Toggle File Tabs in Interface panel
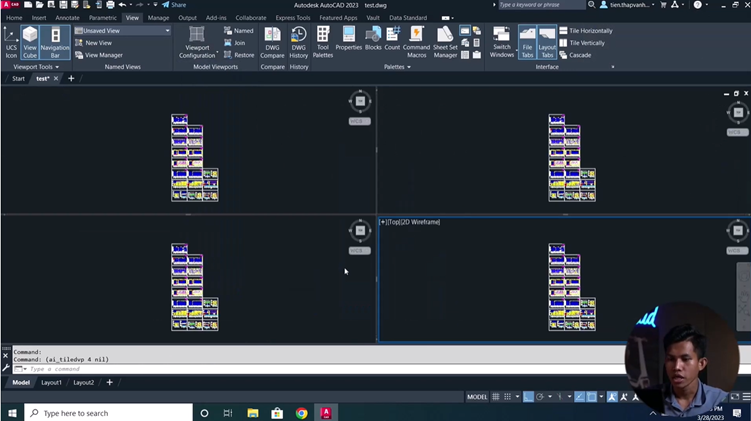 click(527, 42)
